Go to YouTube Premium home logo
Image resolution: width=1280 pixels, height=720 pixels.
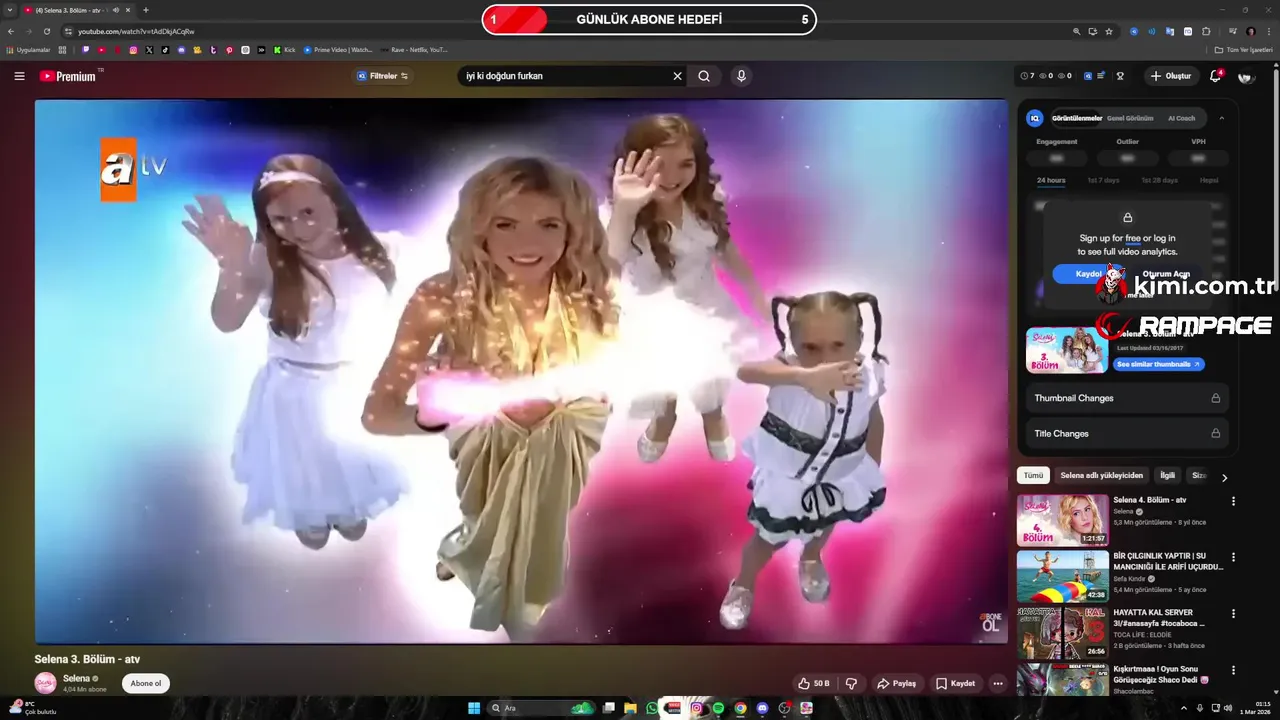68,76
